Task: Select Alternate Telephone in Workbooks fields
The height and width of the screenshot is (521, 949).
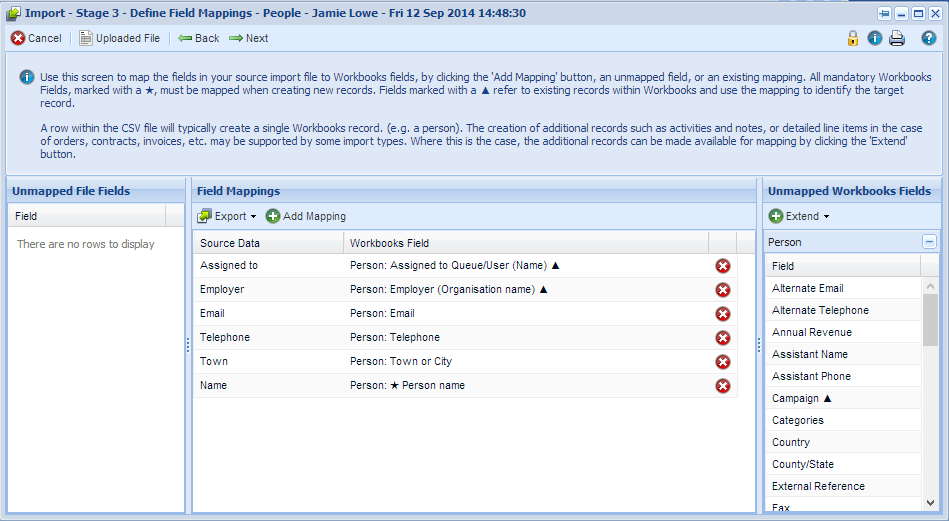Action: coord(843,310)
